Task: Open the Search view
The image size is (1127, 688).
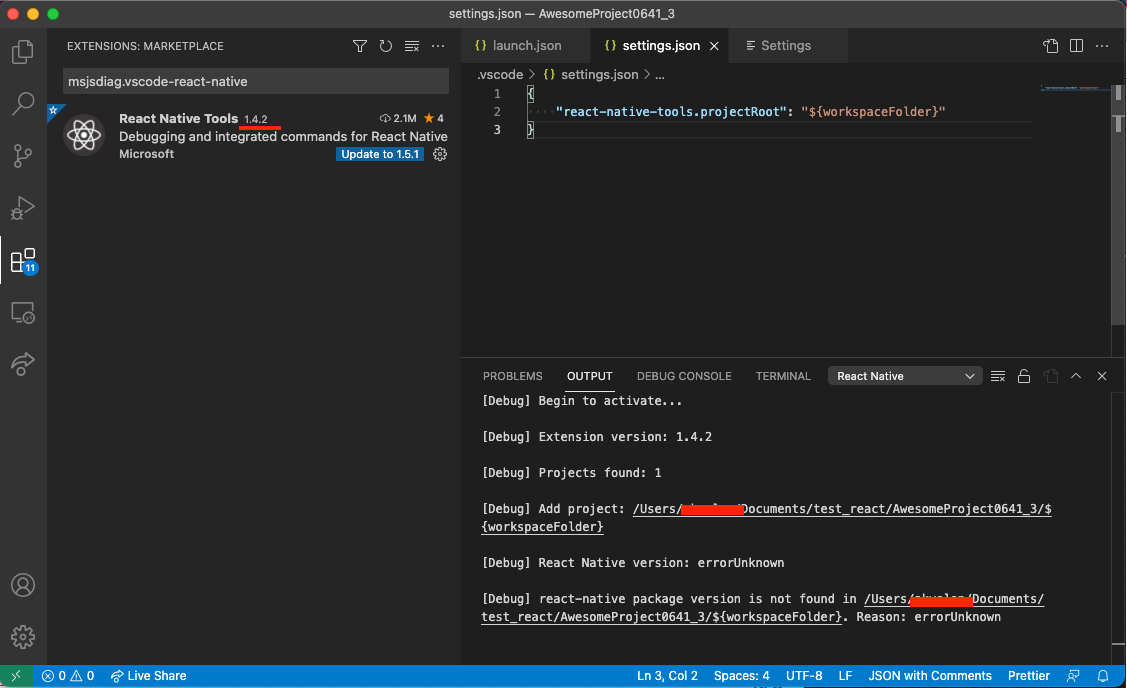Action: pos(22,103)
